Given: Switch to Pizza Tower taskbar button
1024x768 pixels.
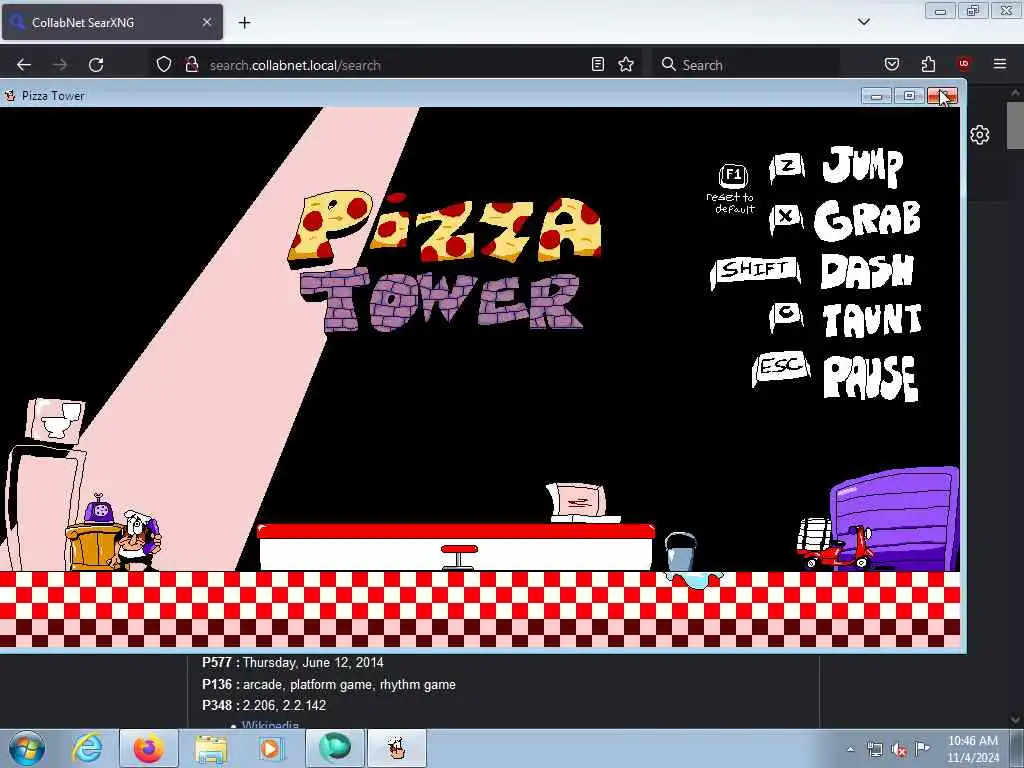Looking at the screenshot, I should coord(396,748).
